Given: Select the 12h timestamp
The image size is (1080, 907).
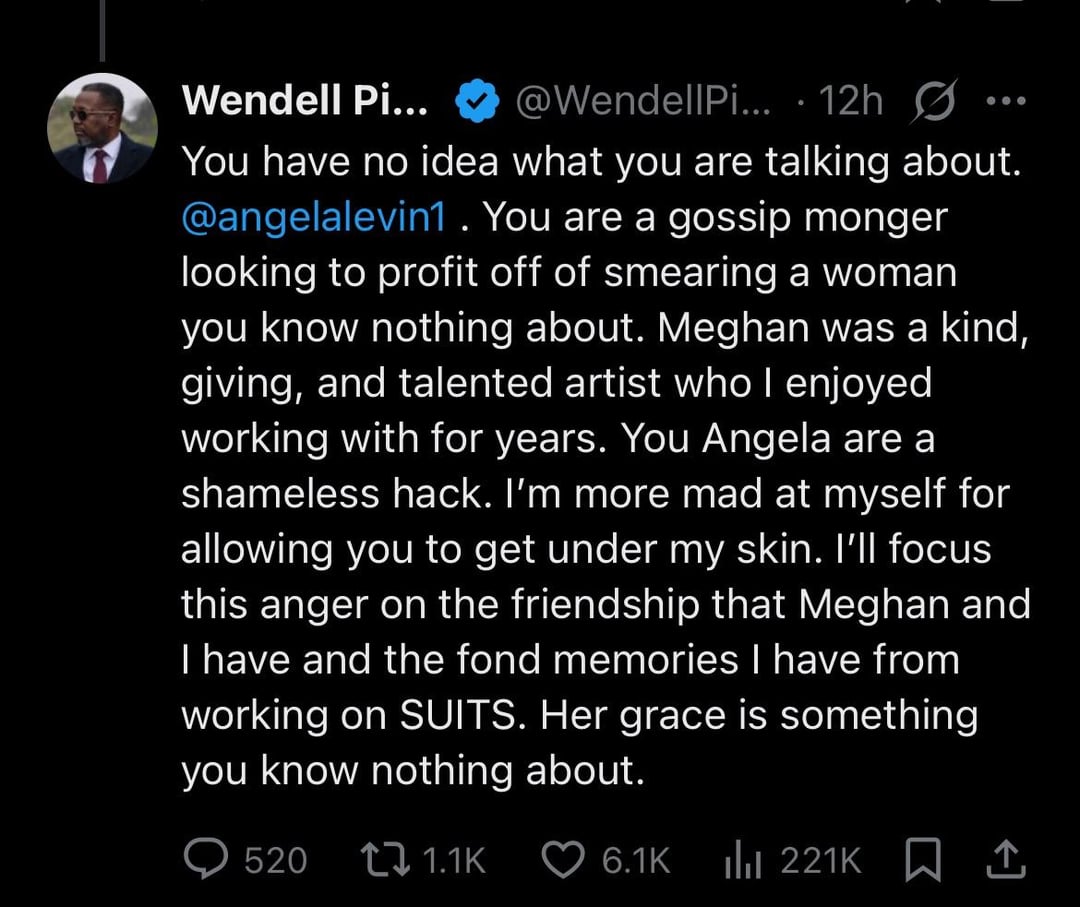Looking at the screenshot, I should [x=851, y=99].
